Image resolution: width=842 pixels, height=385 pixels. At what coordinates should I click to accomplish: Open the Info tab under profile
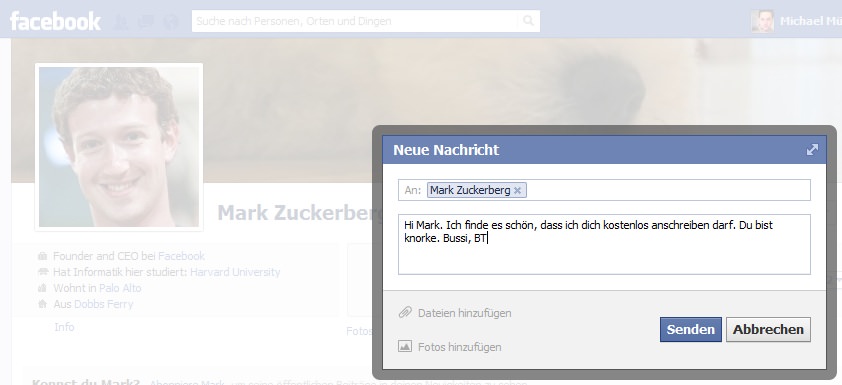[64, 327]
